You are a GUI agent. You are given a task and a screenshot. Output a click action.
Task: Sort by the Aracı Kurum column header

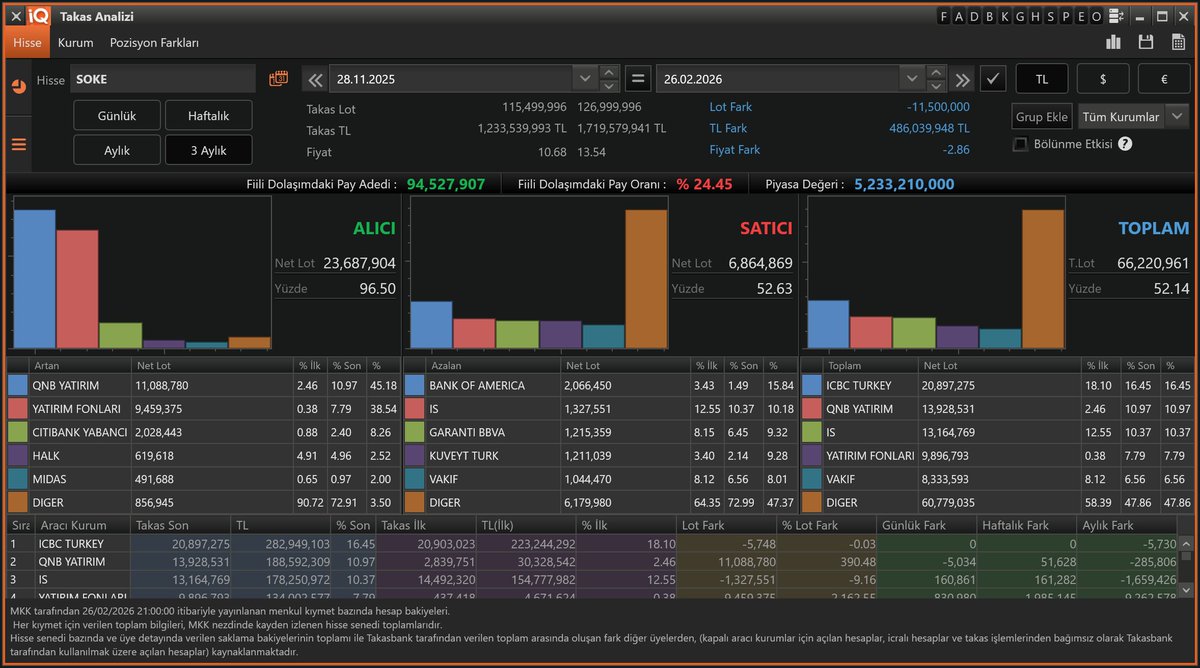tap(82, 525)
